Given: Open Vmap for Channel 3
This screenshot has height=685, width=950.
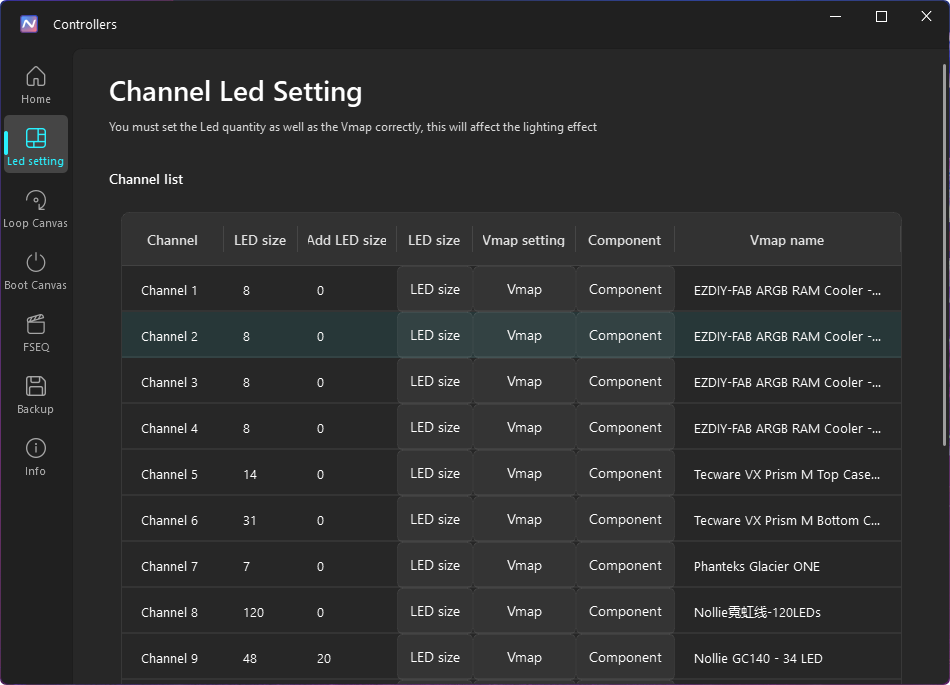Looking at the screenshot, I should pyautogui.click(x=524, y=382).
